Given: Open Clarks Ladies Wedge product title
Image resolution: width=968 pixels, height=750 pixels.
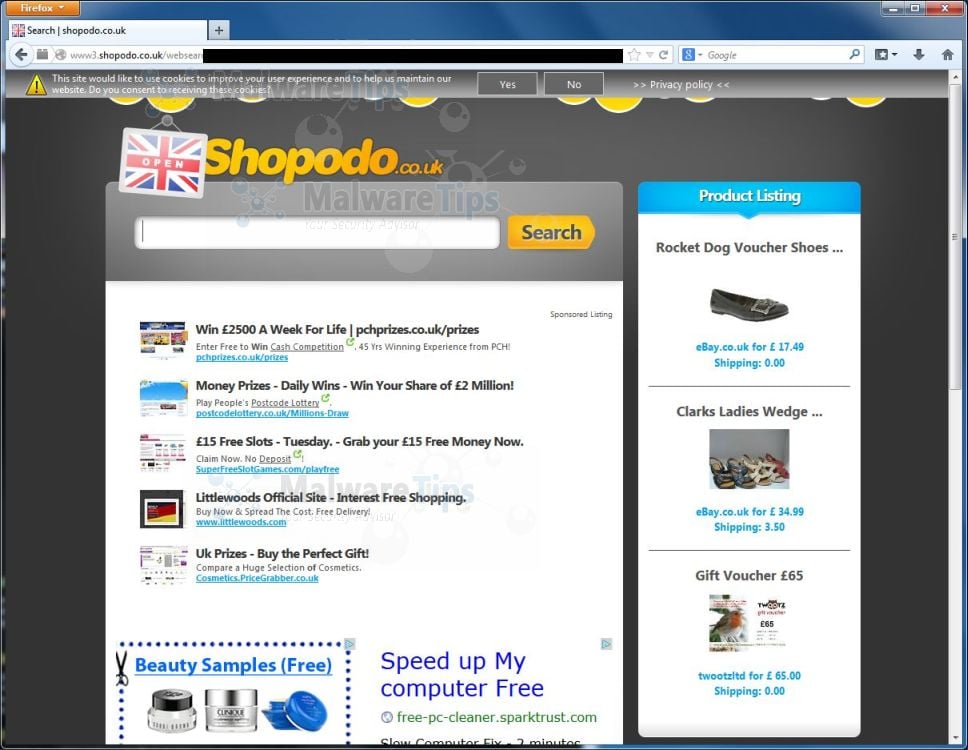Looking at the screenshot, I should pos(749,412).
